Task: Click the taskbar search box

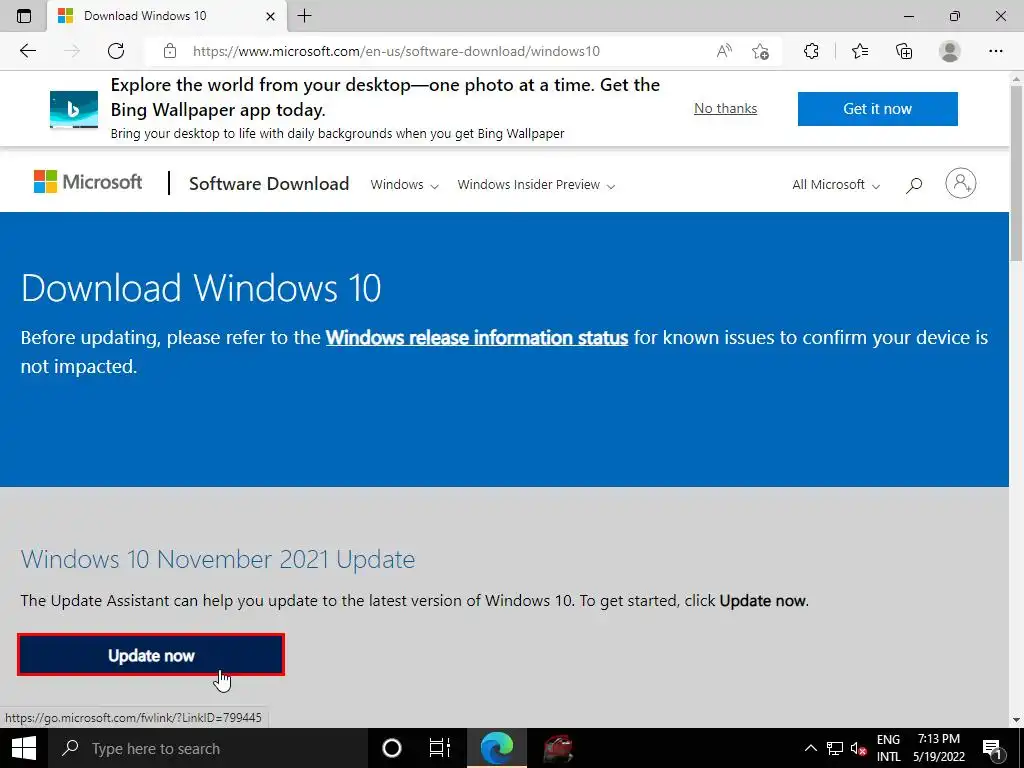Action: [207, 748]
